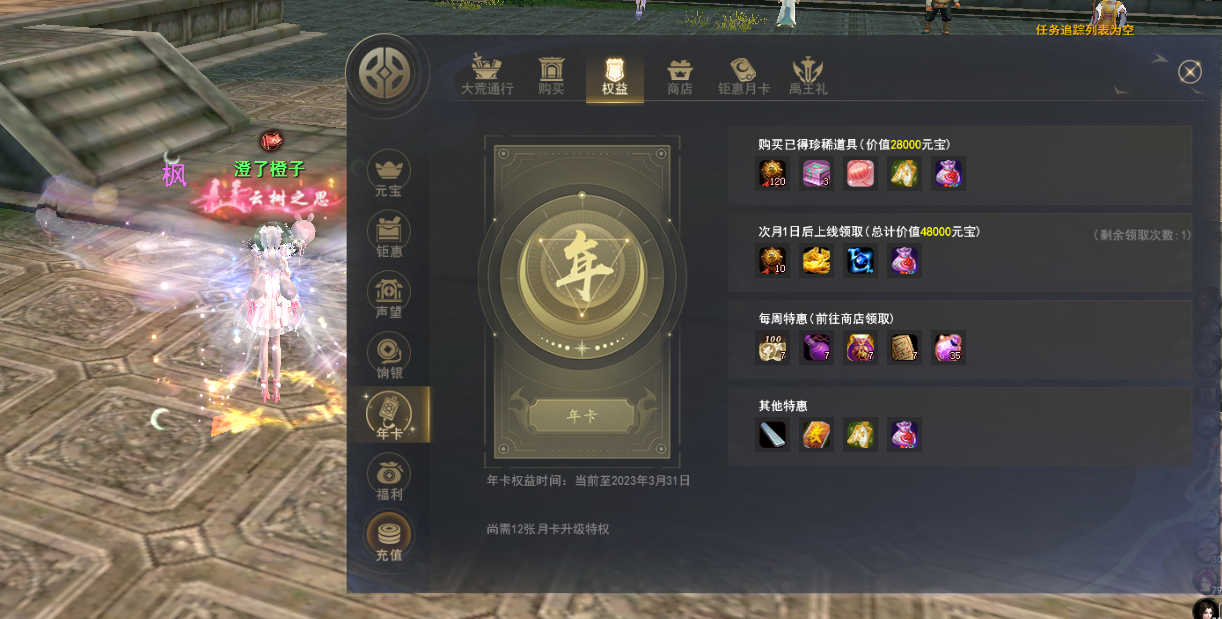Open the 声望 sidebar section
The image size is (1222, 619).
coord(388,296)
